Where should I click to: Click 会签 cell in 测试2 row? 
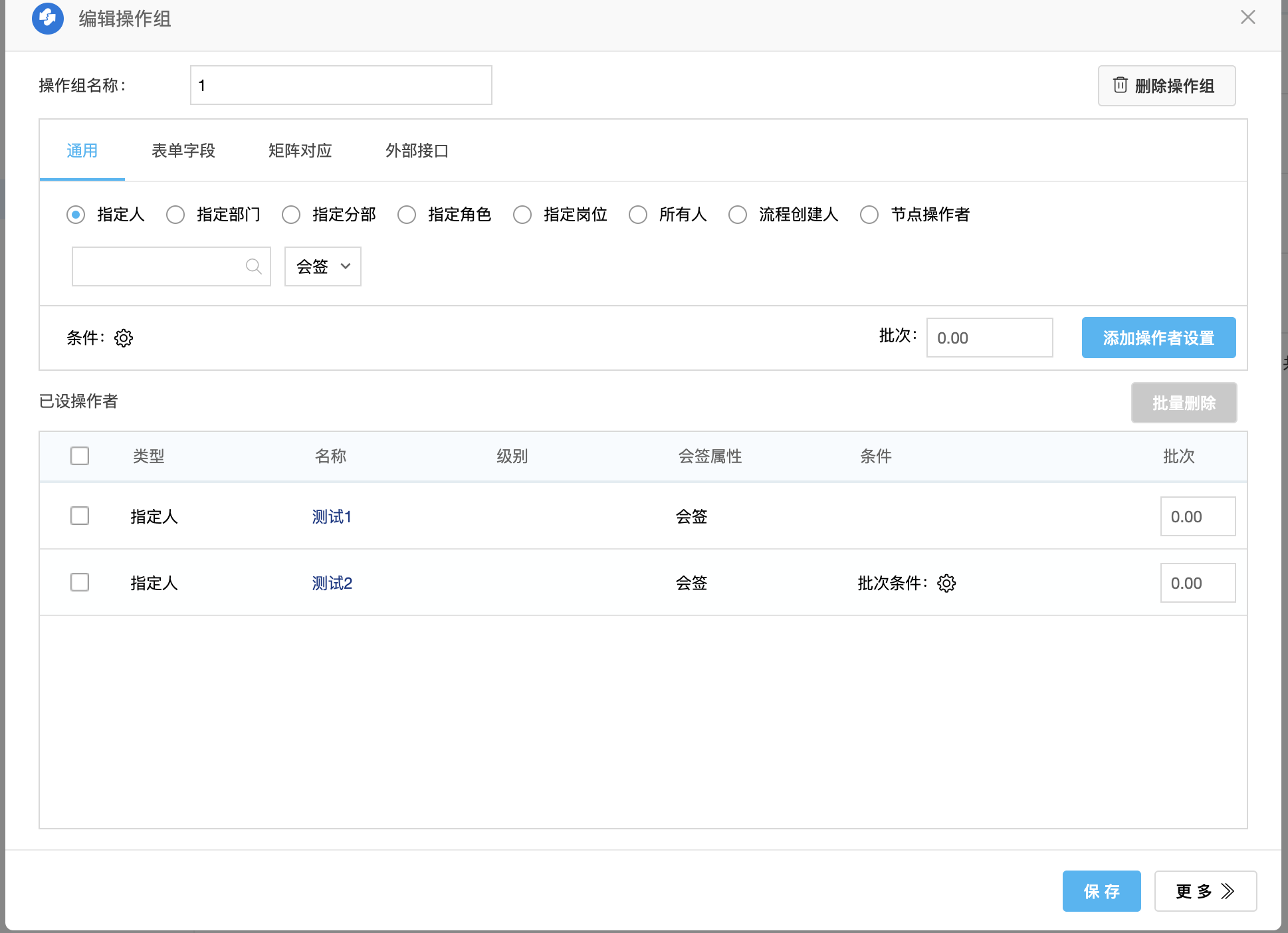tap(692, 583)
